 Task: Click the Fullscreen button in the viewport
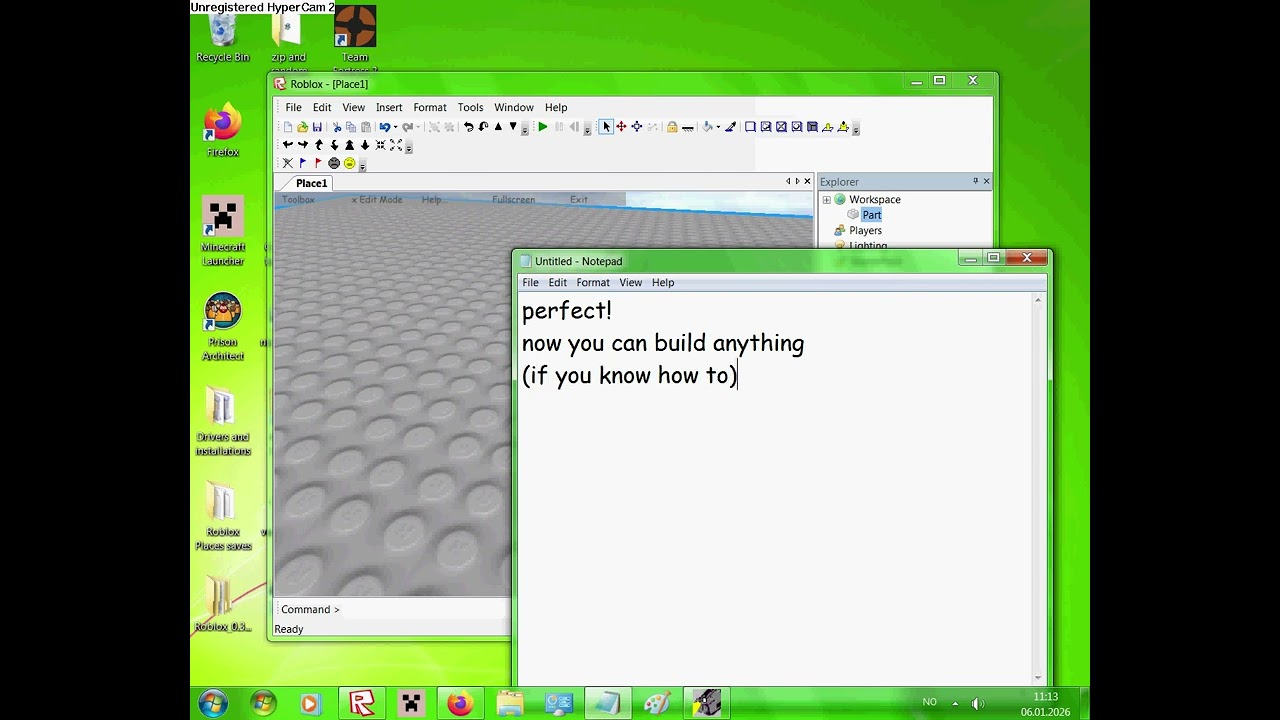(x=513, y=200)
